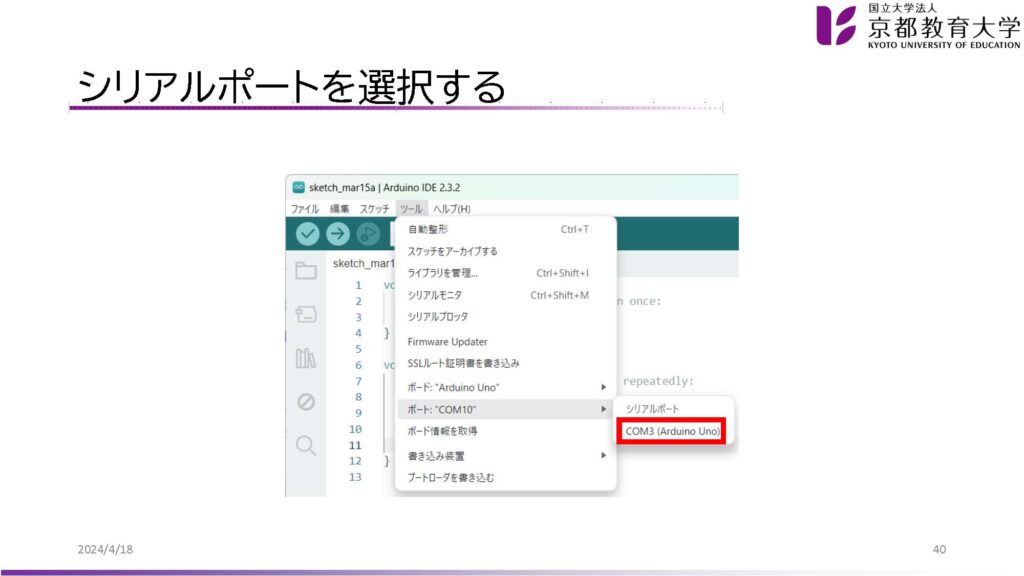Click ライブラリを管理... menu entry

click(443, 273)
